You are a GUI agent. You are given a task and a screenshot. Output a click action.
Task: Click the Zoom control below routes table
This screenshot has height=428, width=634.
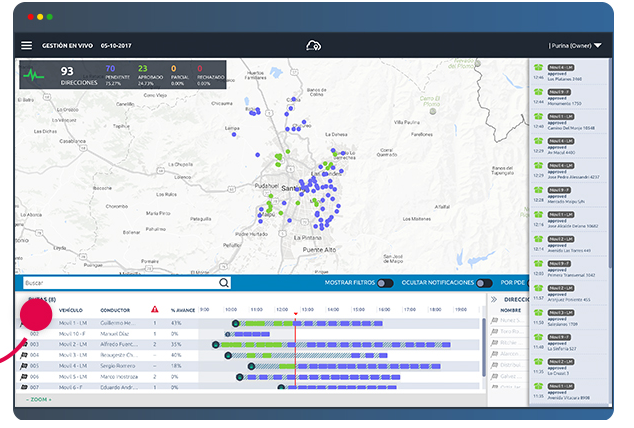[x=39, y=399]
